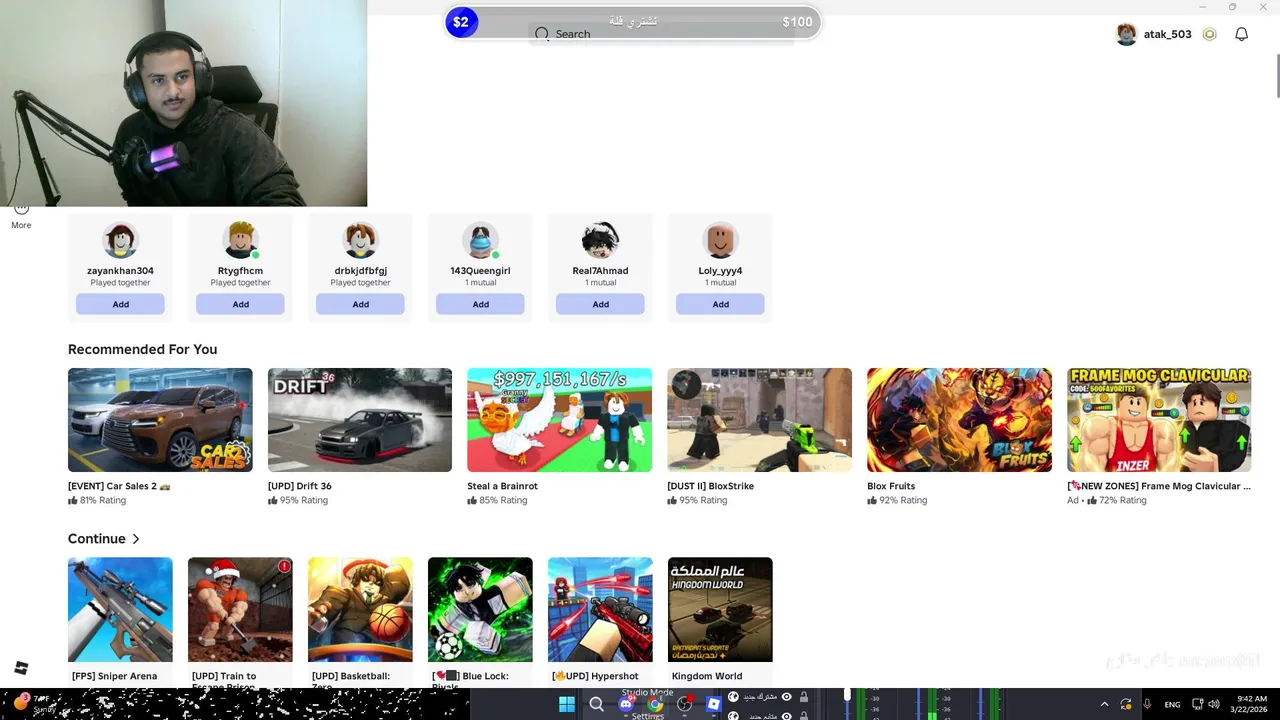Open the microphone tray icon
Screen dimensions: 1280x720
(1148, 704)
